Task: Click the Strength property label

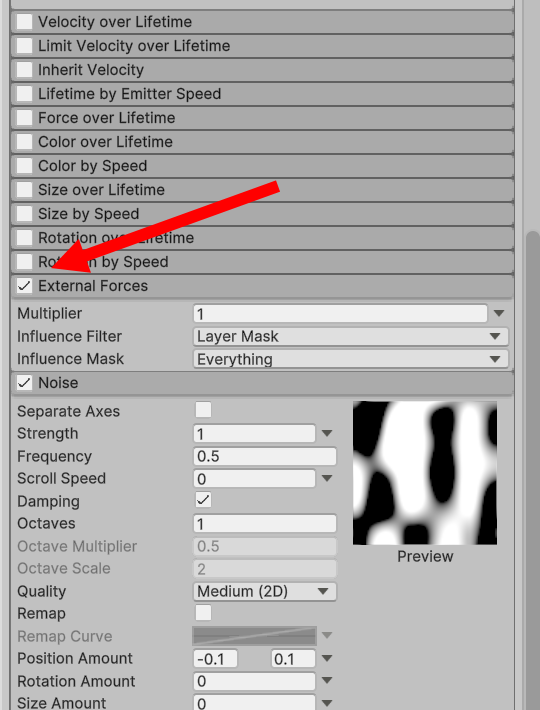Action: [x=48, y=433]
